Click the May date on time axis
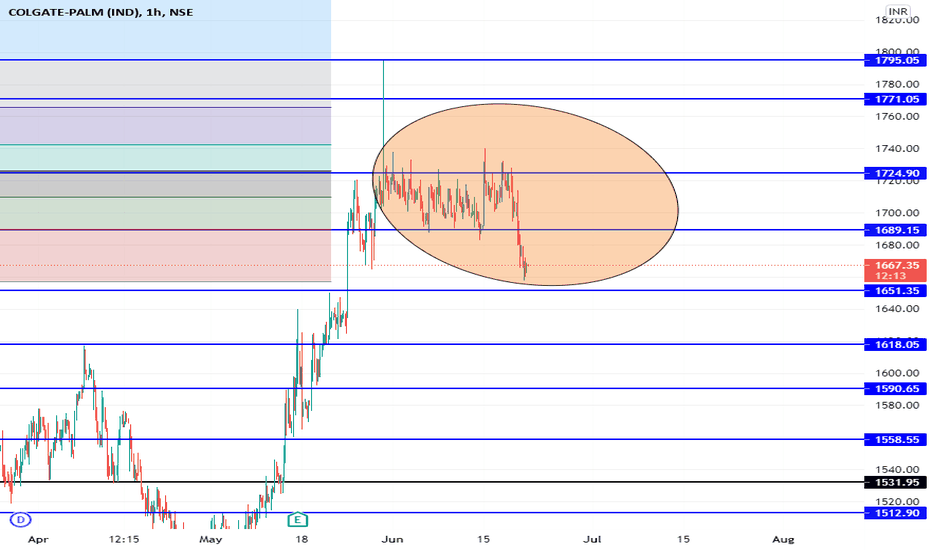Screen dimensions: 932x550 tap(210, 540)
